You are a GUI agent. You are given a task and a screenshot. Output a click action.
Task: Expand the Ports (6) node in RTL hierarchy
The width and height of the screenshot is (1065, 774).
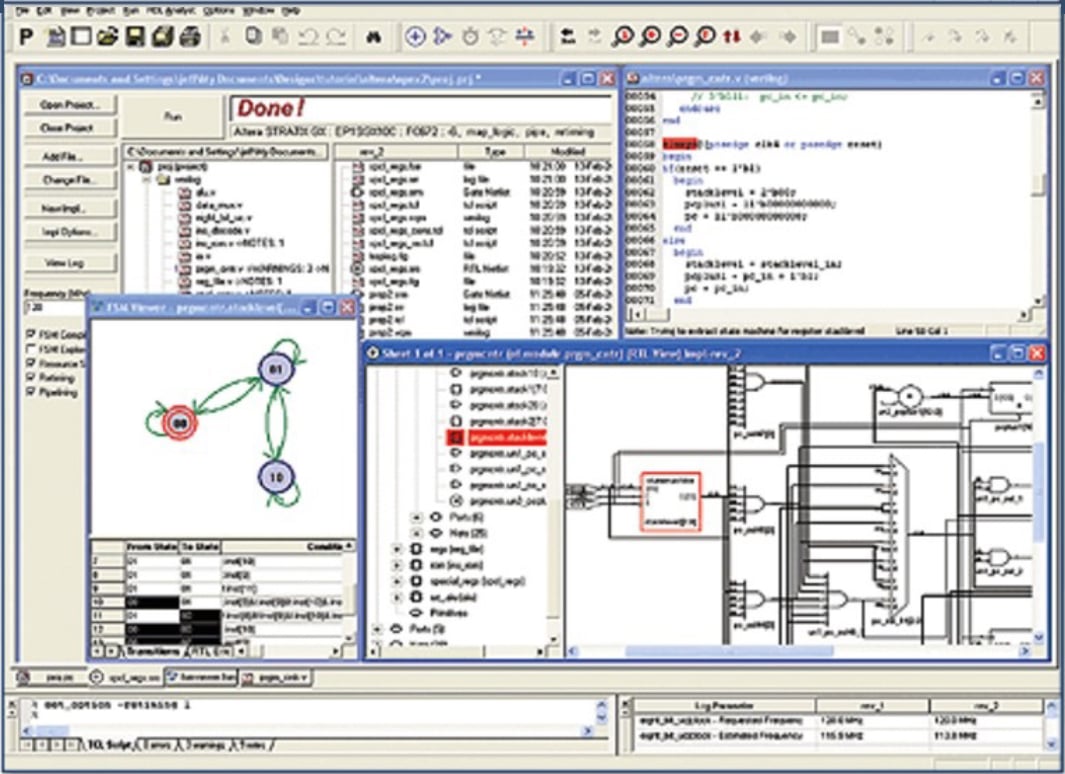coord(417,518)
